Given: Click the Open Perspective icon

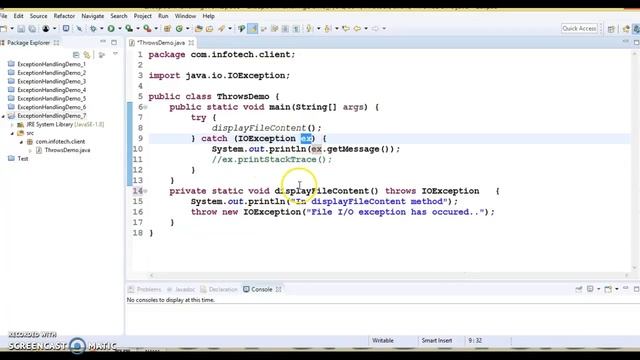Looking at the screenshot, I should coord(611,29).
